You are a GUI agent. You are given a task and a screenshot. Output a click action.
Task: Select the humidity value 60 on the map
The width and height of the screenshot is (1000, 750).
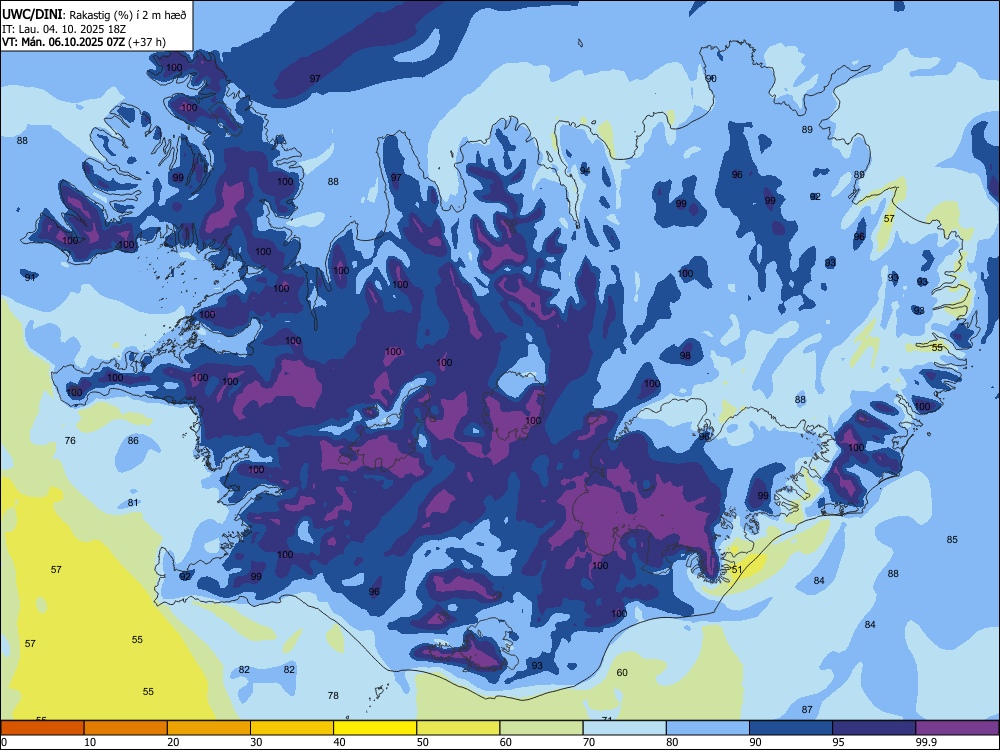click(622, 672)
